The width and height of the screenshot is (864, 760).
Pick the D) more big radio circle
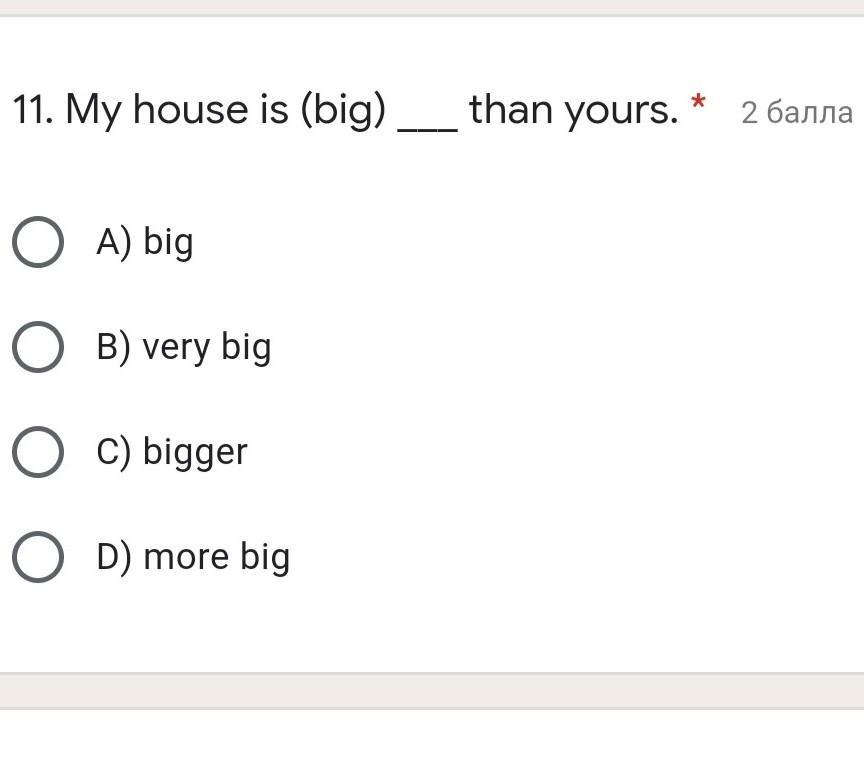pos(38,557)
